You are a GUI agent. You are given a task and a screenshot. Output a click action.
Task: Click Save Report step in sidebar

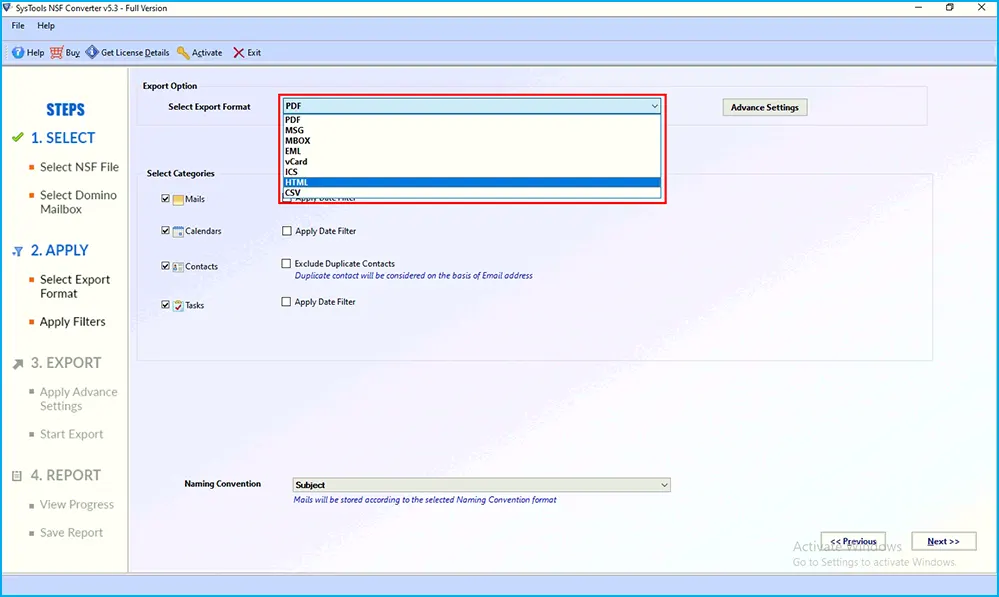click(71, 533)
